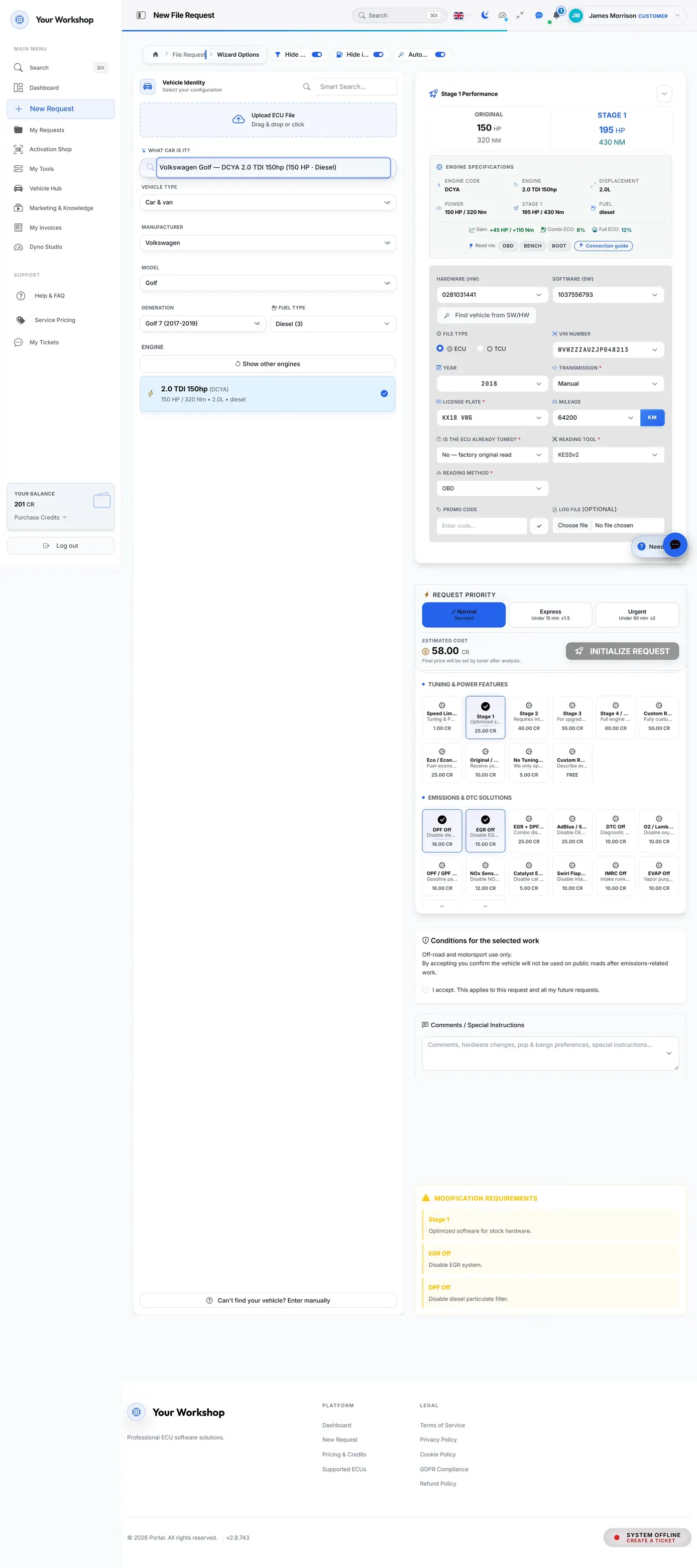This screenshot has width=697, height=1568.
Task: Toggle the first 'Hide ...' filter switch
Action: (317, 54)
